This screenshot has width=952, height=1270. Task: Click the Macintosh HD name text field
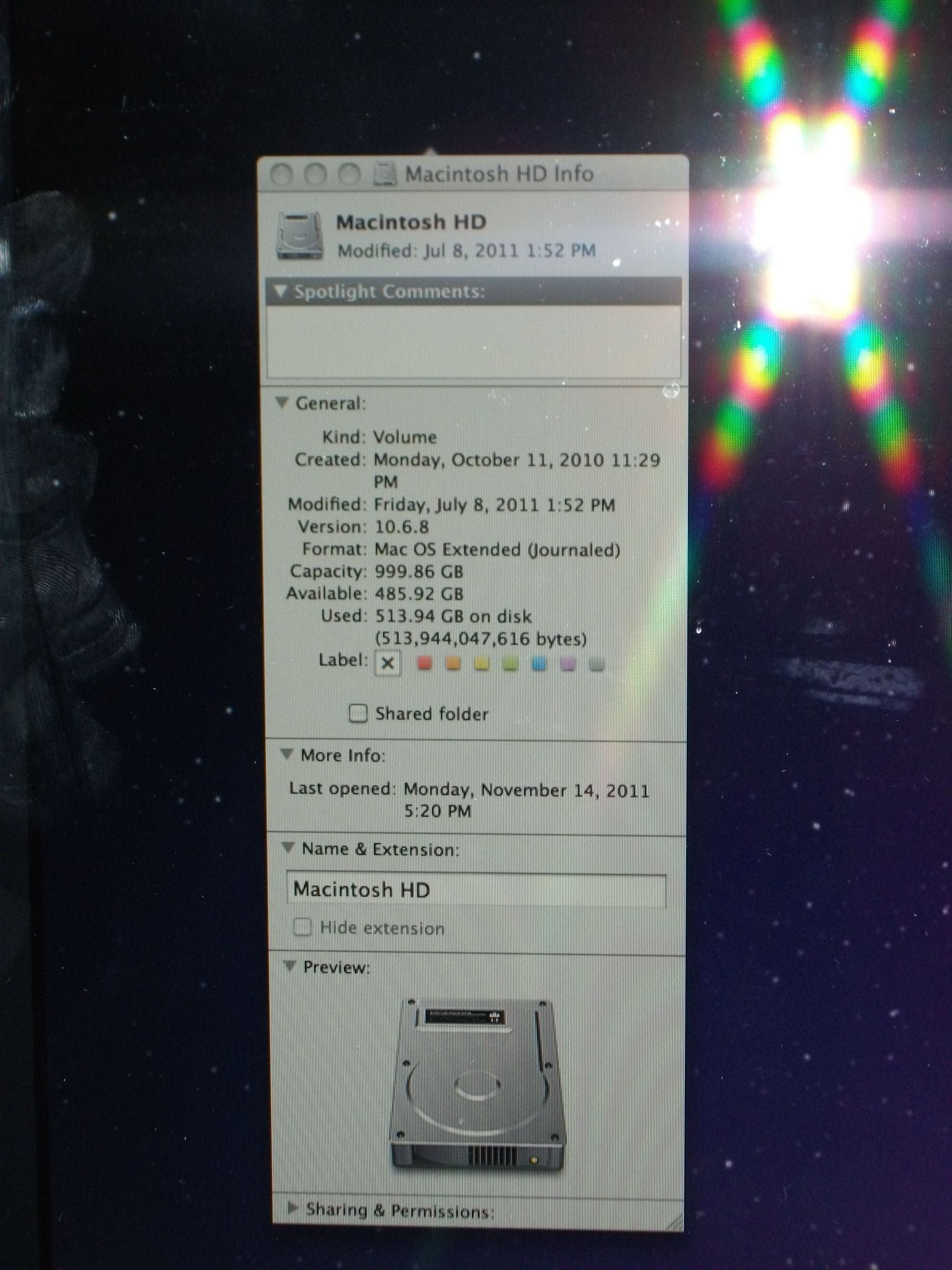pos(476,890)
